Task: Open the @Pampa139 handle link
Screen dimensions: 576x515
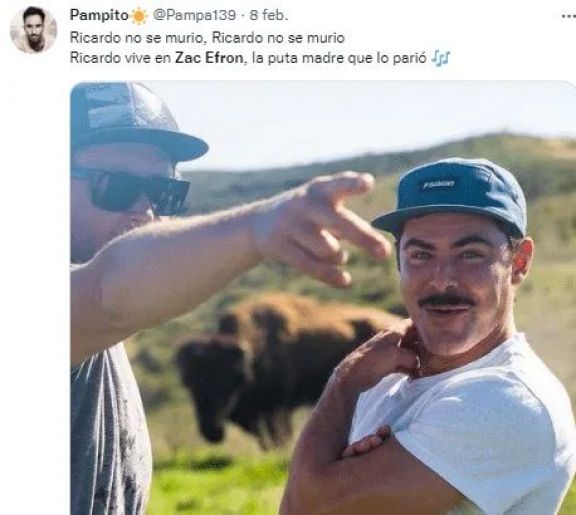Action: [x=194, y=15]
